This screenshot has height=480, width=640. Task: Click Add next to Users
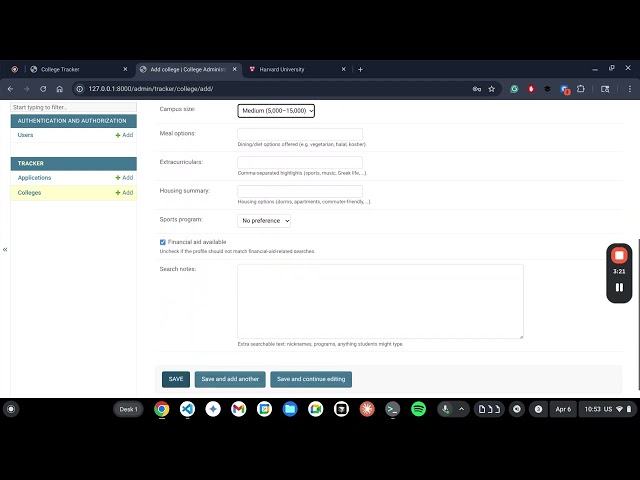124,135
